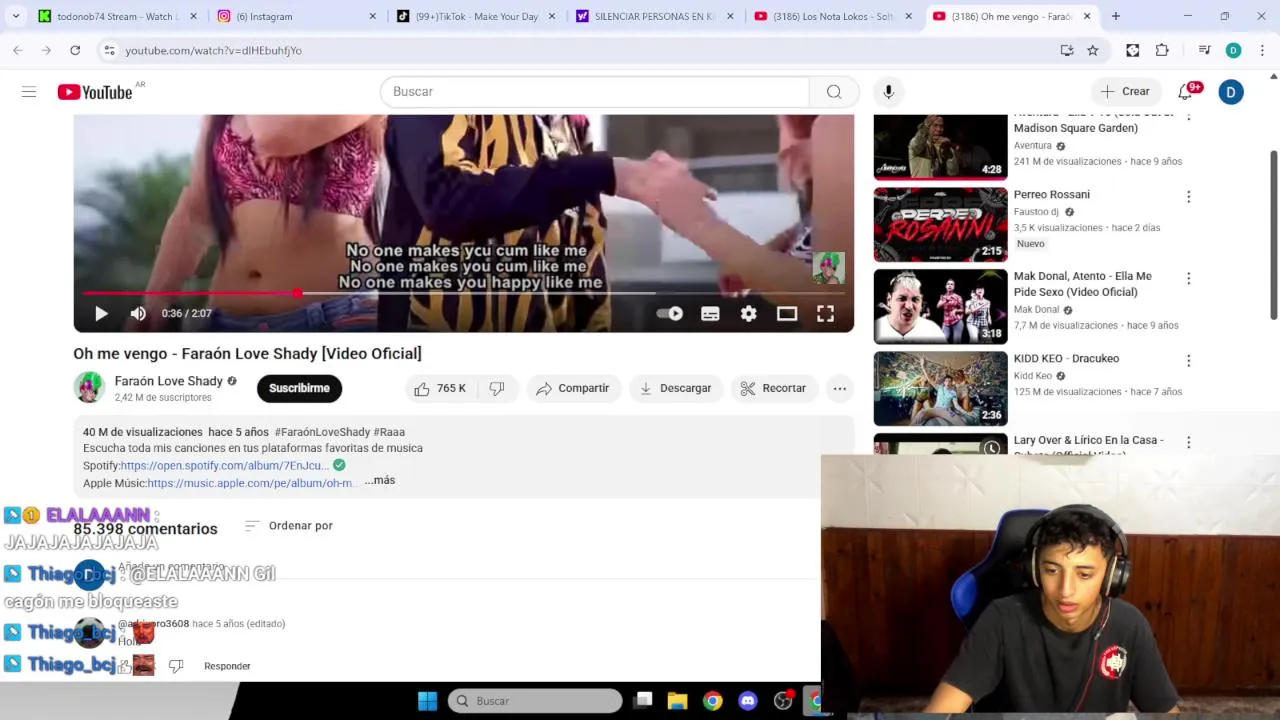1280x720 pixels.
Task: Open the Spotify album link
Action: coord(225,466)
